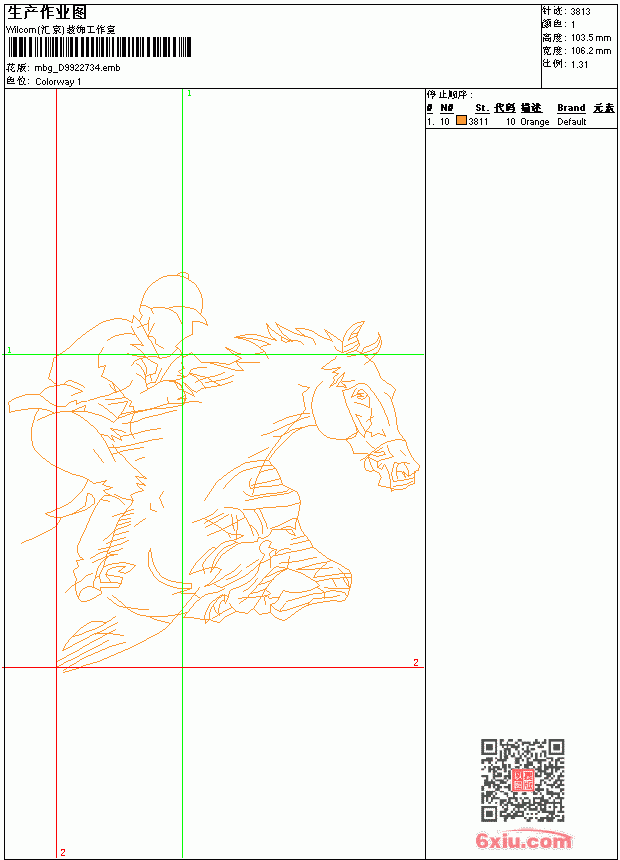Select the green marker 1 at left edge

9,350
